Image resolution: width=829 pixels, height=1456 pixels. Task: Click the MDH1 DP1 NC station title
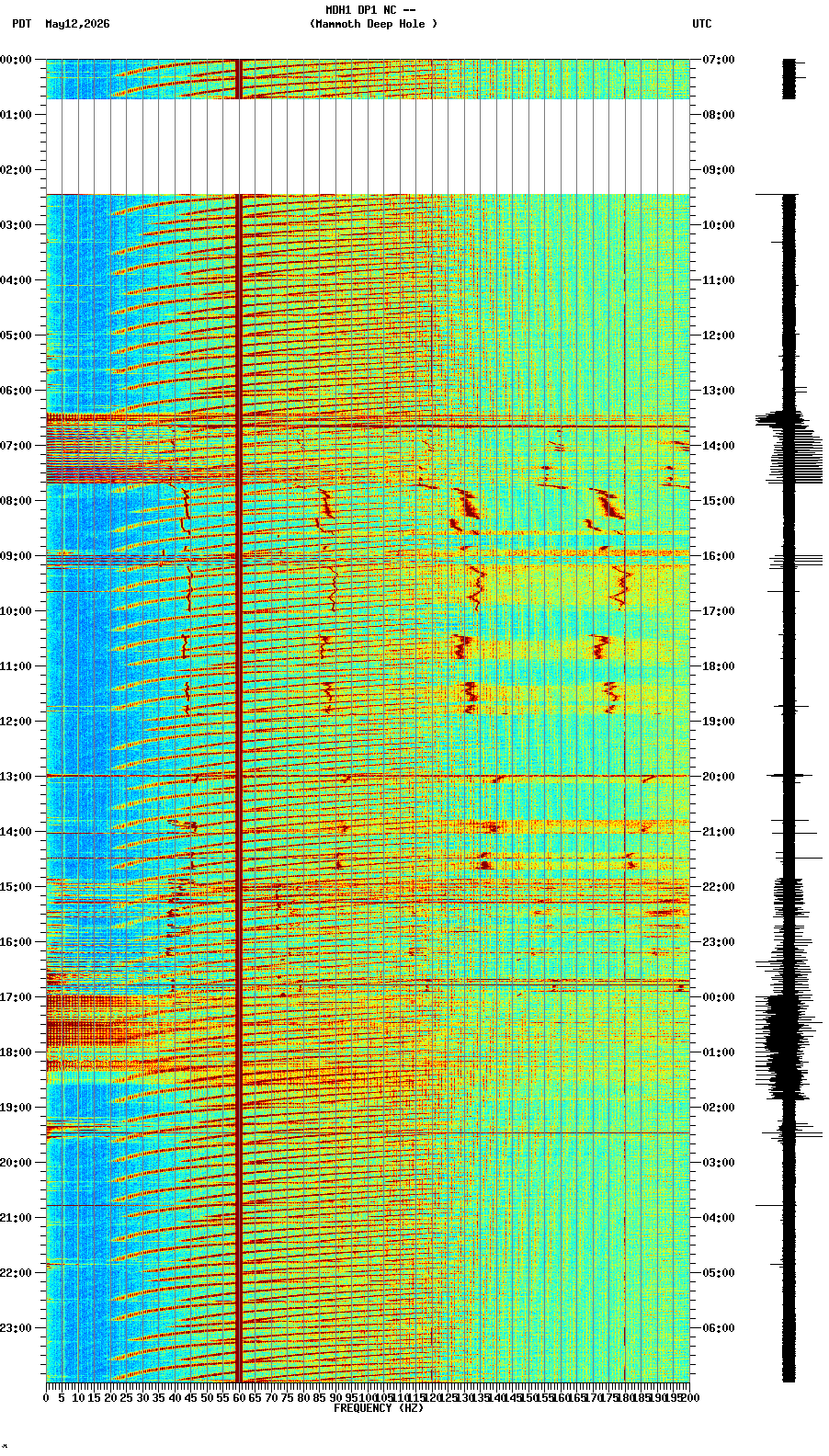coord(371,10)
